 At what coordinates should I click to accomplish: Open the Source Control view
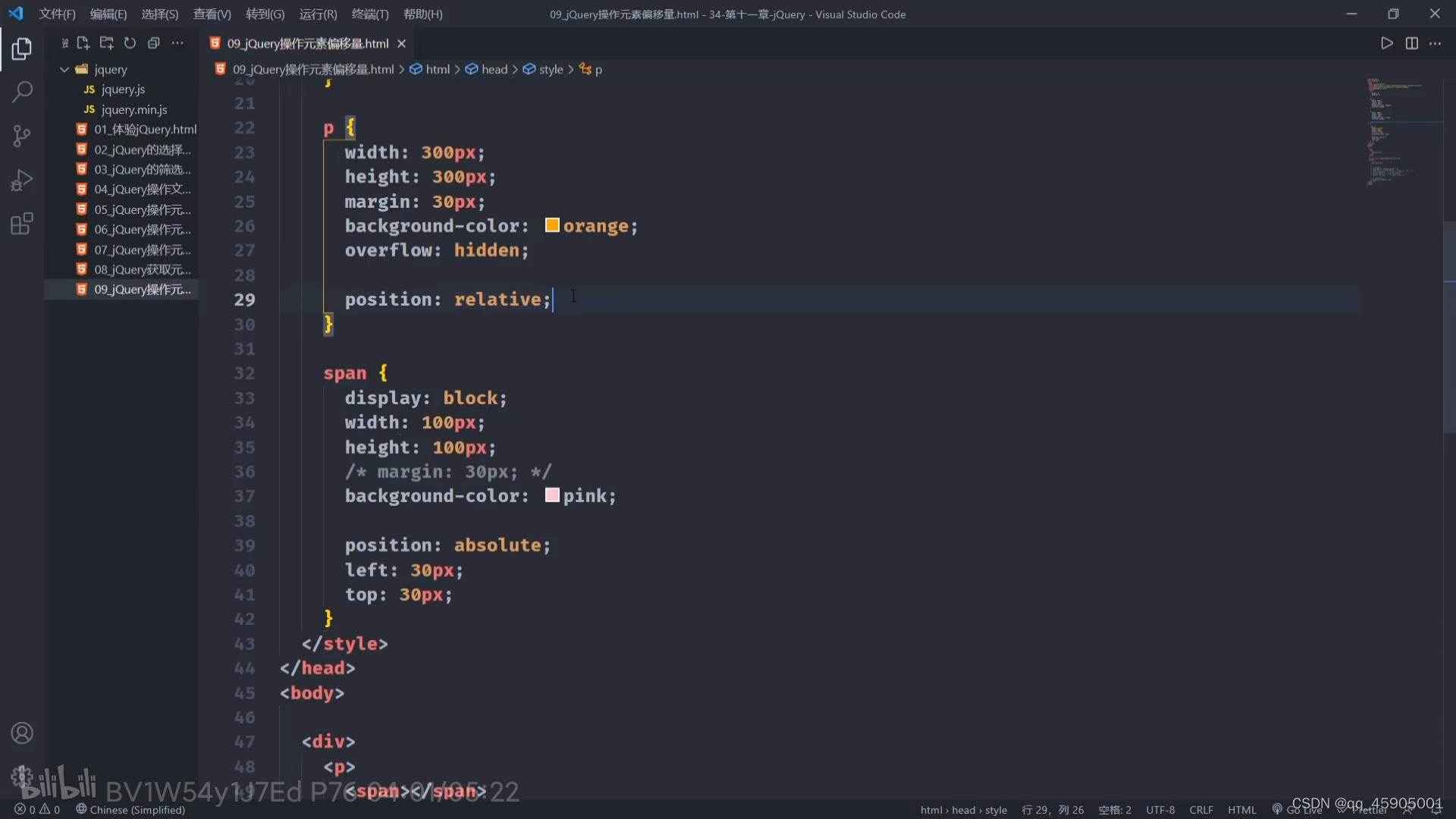[x=22, y=136]
